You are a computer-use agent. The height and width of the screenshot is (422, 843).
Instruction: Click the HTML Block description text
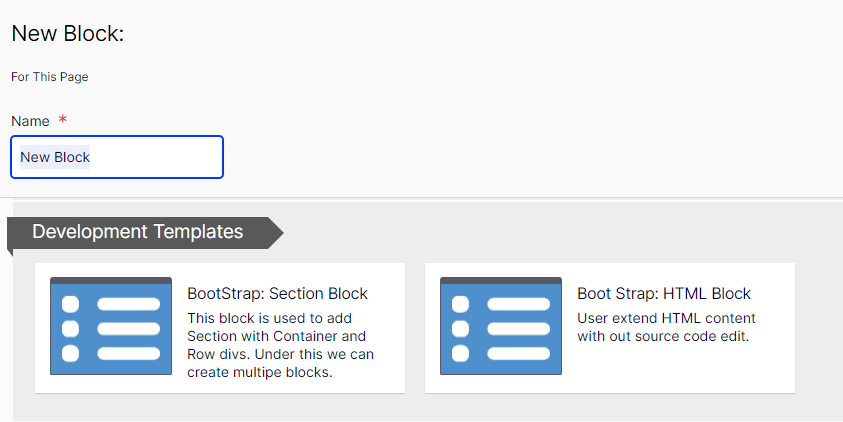666,327
